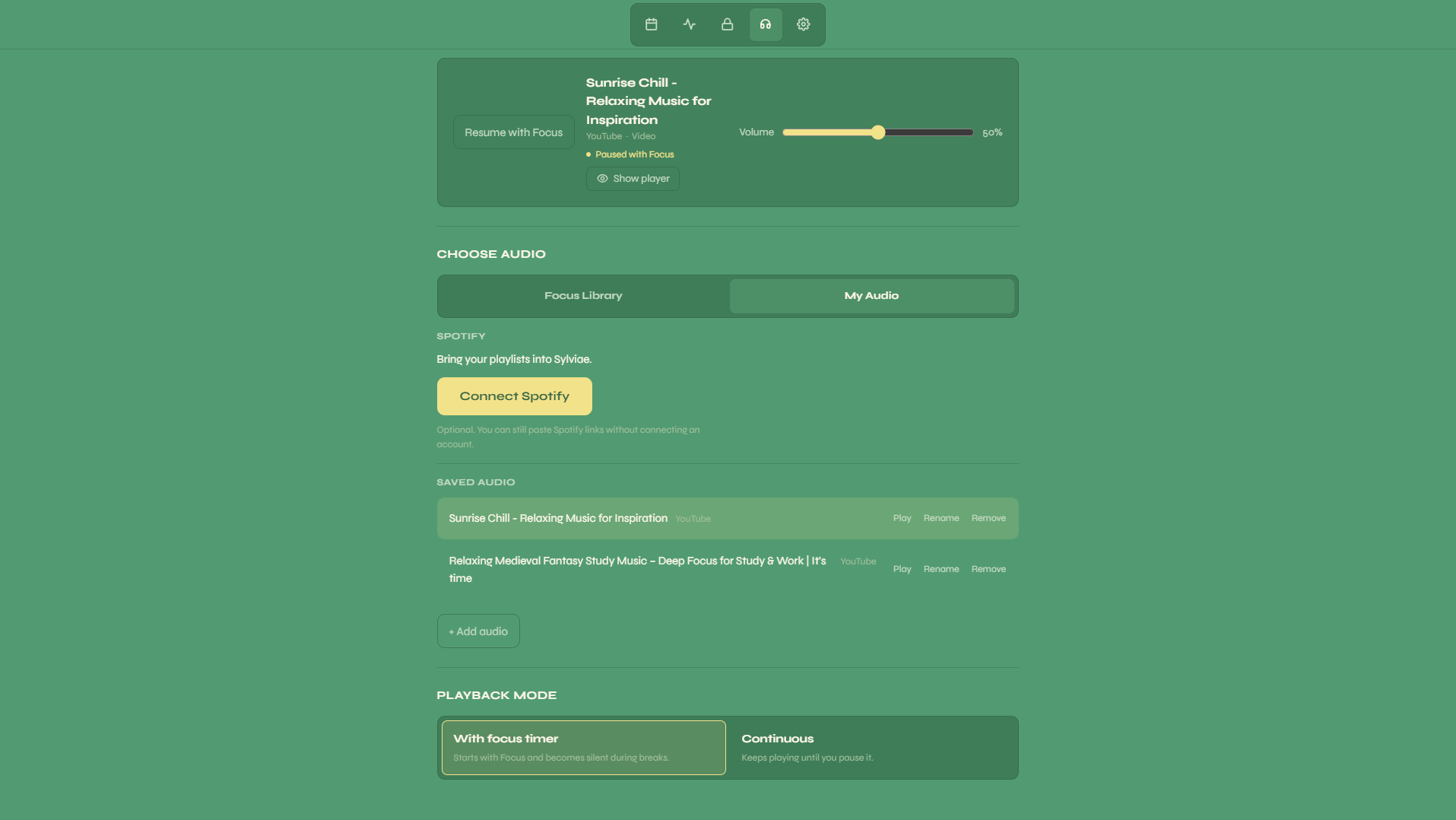Remove the Sunrise Chill saved audio

(x=988, y=518)
